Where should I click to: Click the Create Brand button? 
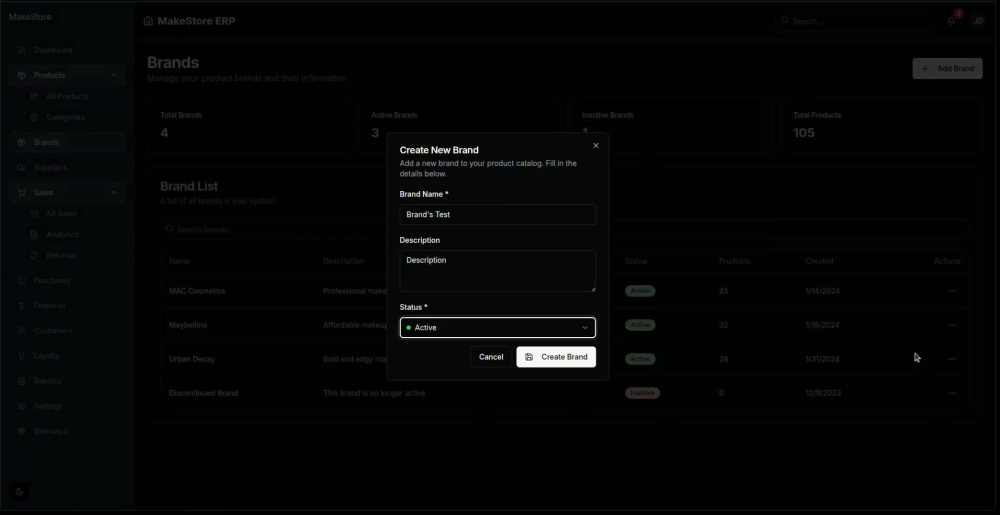(x=556, y=357)
